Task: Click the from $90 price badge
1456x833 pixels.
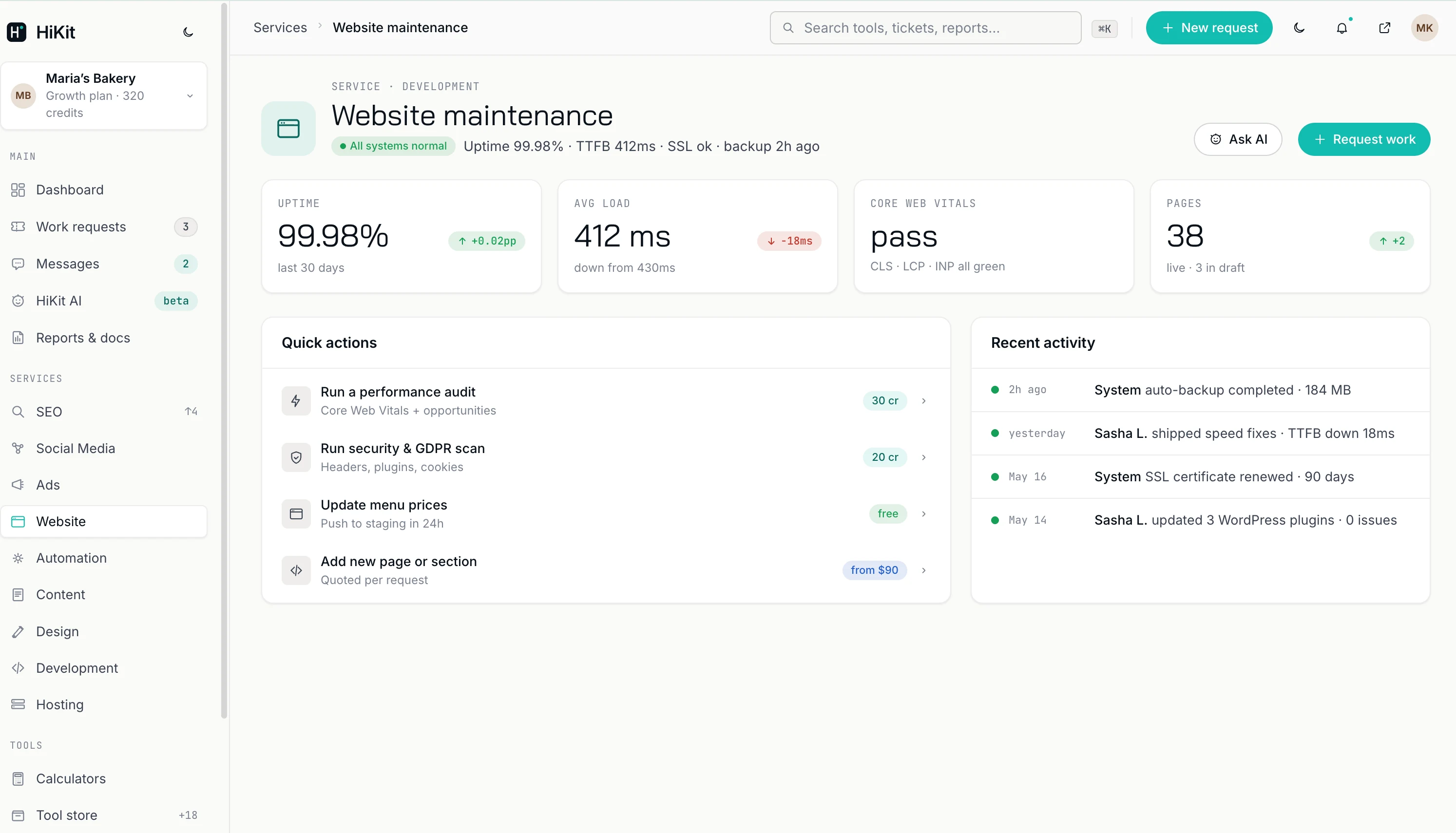Action: coord(875,570)
